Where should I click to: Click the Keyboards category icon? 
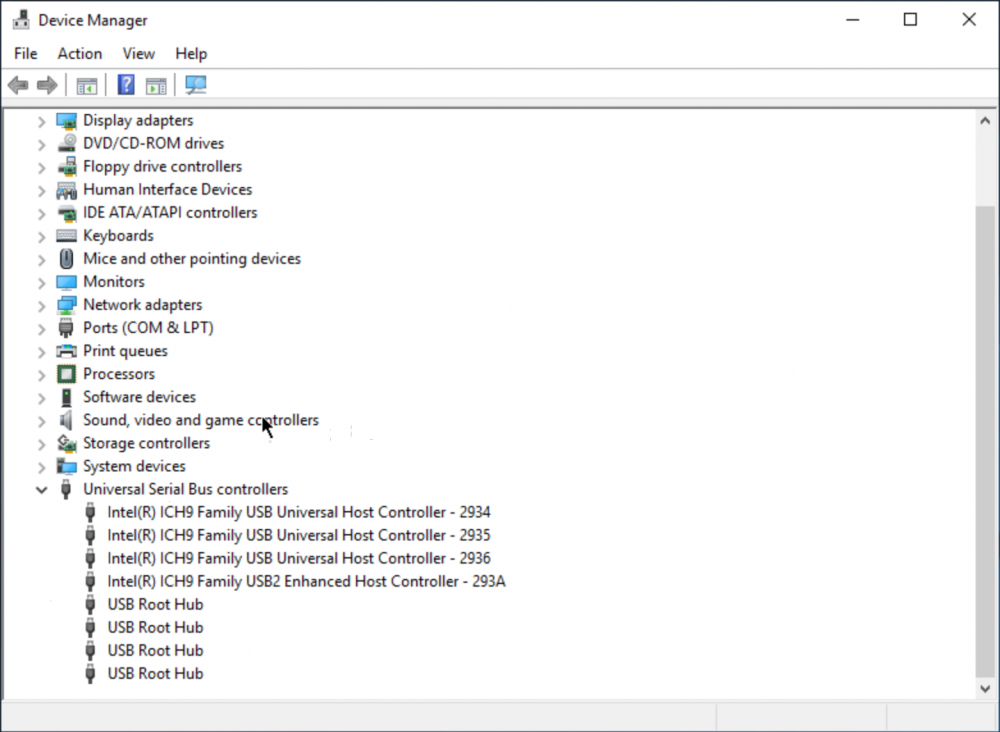[66, 236]
